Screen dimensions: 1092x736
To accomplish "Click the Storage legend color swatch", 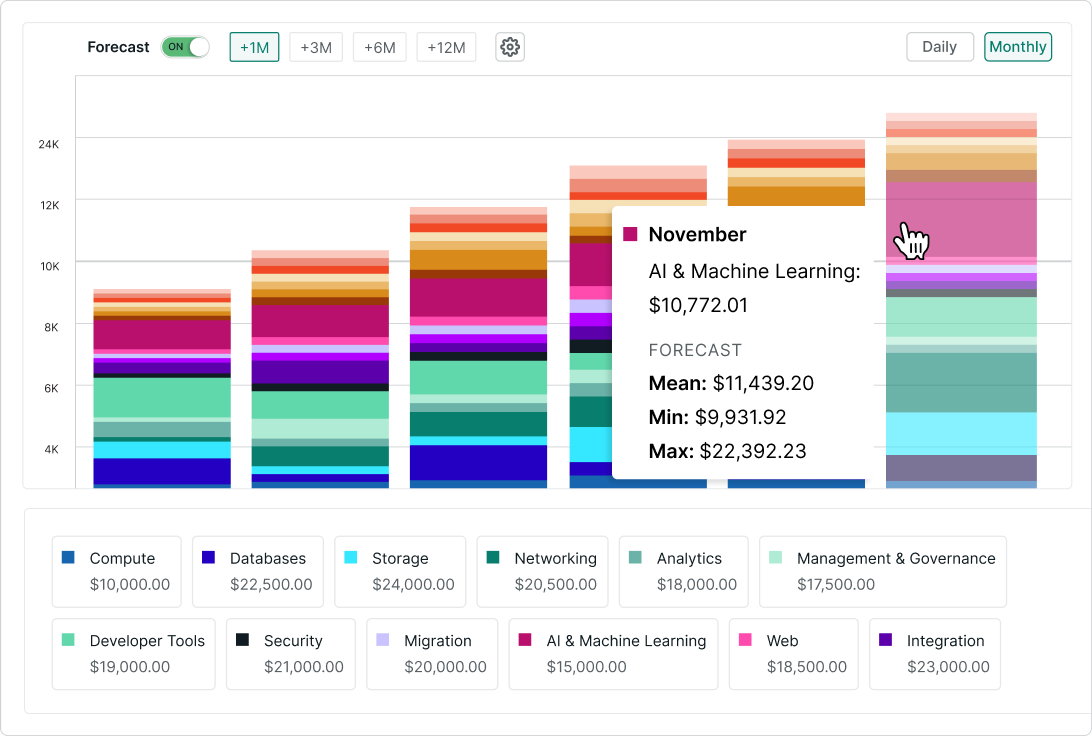I will pyautogui.click(x=351, y=557).
